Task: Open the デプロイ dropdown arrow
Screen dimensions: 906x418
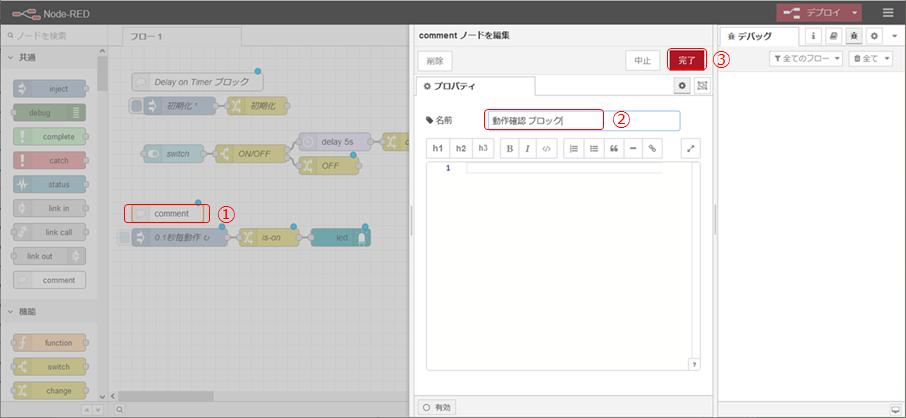Action: tap(856, 13)
